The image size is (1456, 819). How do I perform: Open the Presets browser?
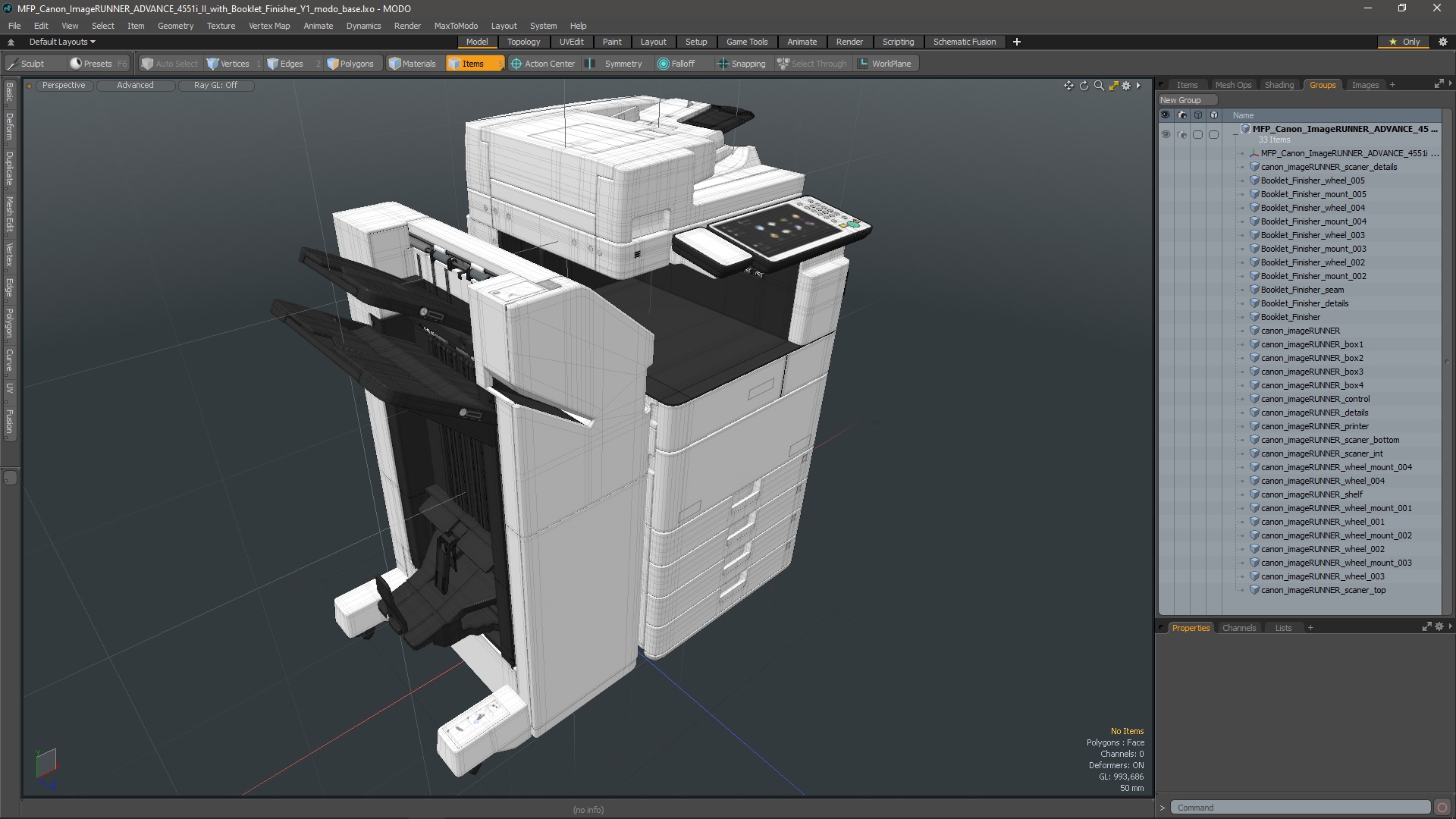pos(97,64)
